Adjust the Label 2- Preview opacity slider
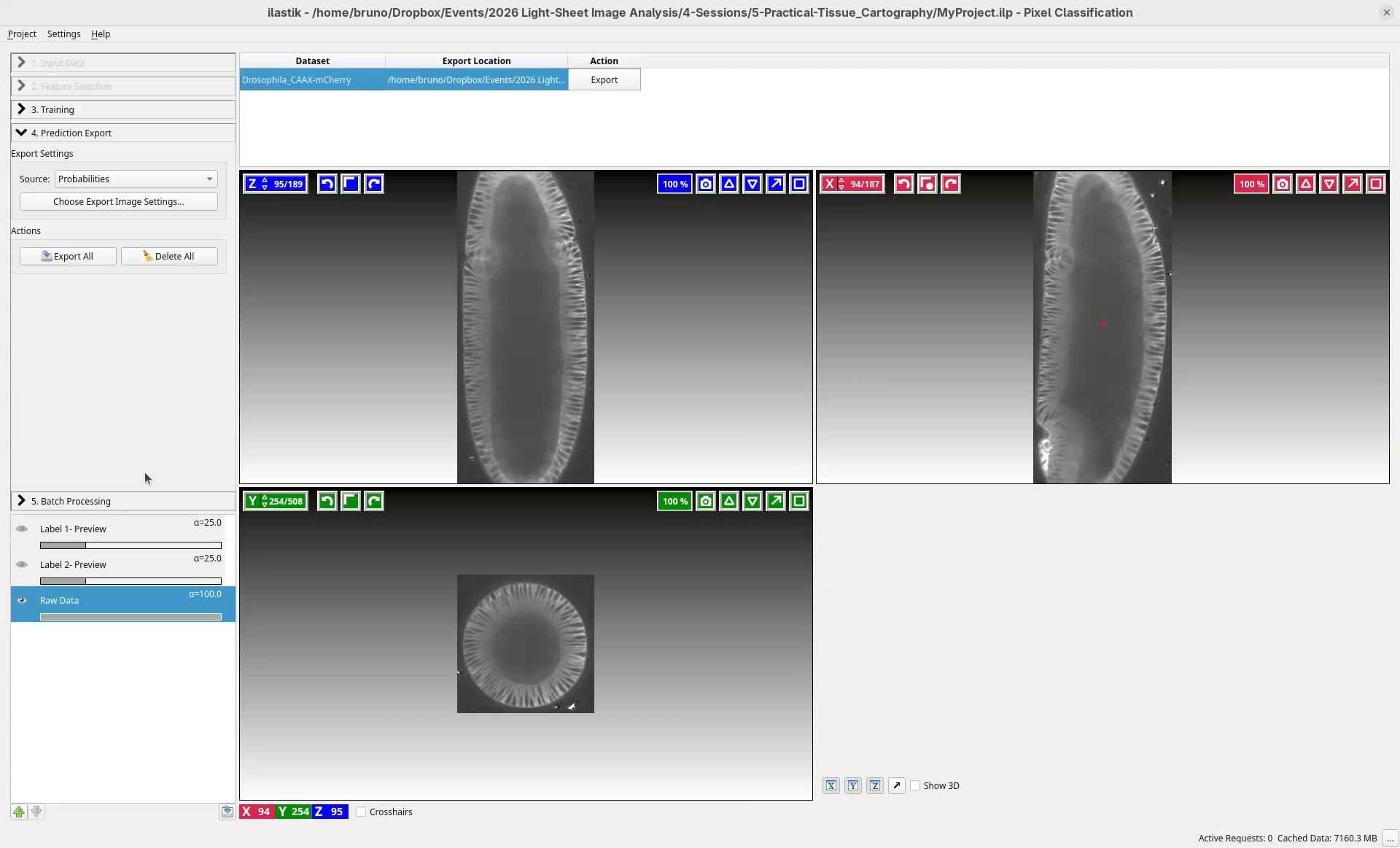Viewport: 1400px width, 848px height. click(131, 581)
